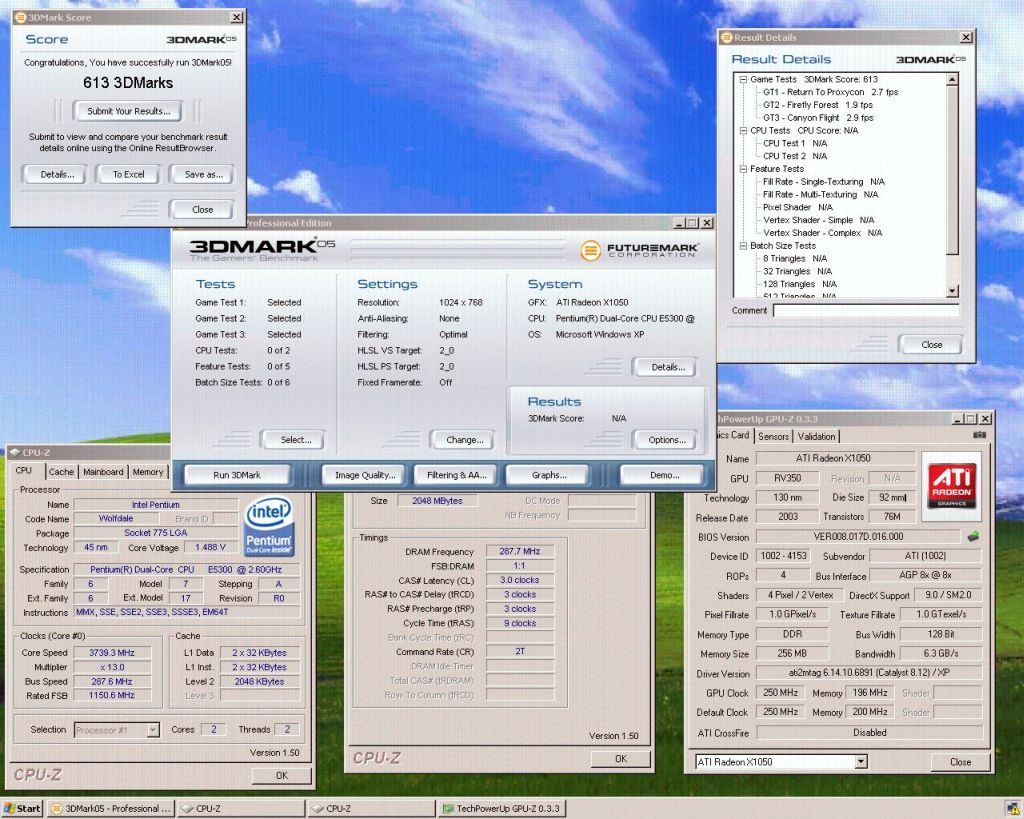Select GT3 - Canyon Flight row
This screenshot has width=1024, height=819.
tap(818, 118)
